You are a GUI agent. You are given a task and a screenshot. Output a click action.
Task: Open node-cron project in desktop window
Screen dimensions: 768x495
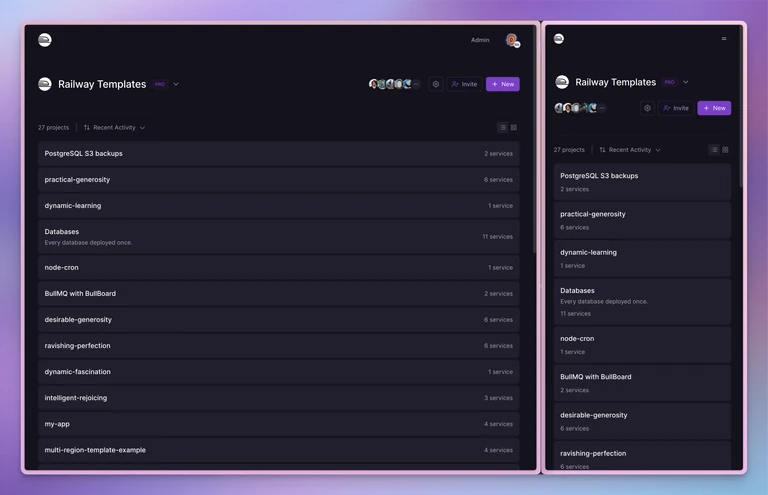[x=279, y=267]
